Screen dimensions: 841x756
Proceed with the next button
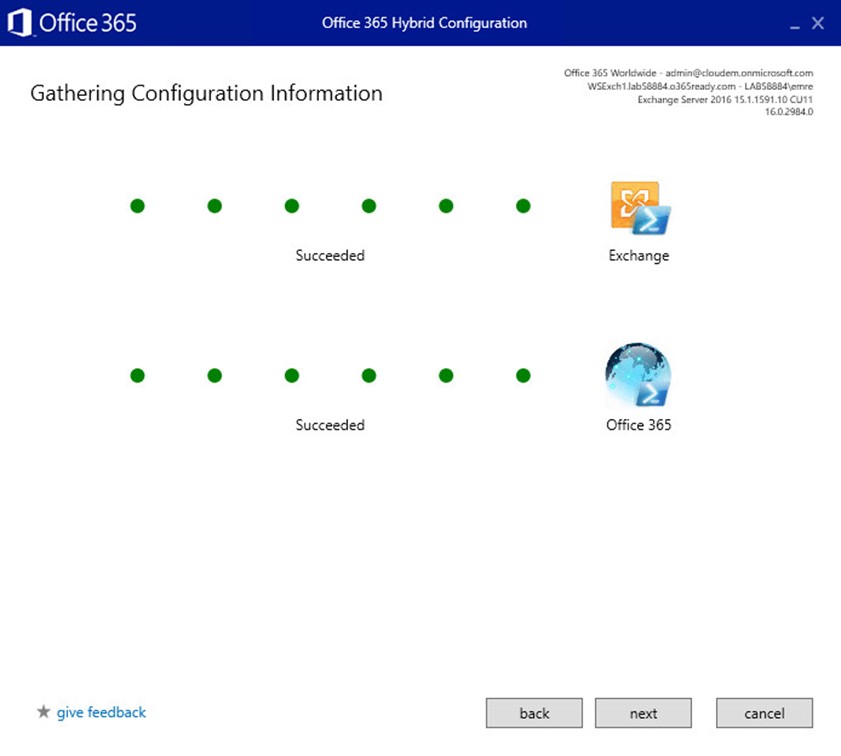[x=643, y=713]
